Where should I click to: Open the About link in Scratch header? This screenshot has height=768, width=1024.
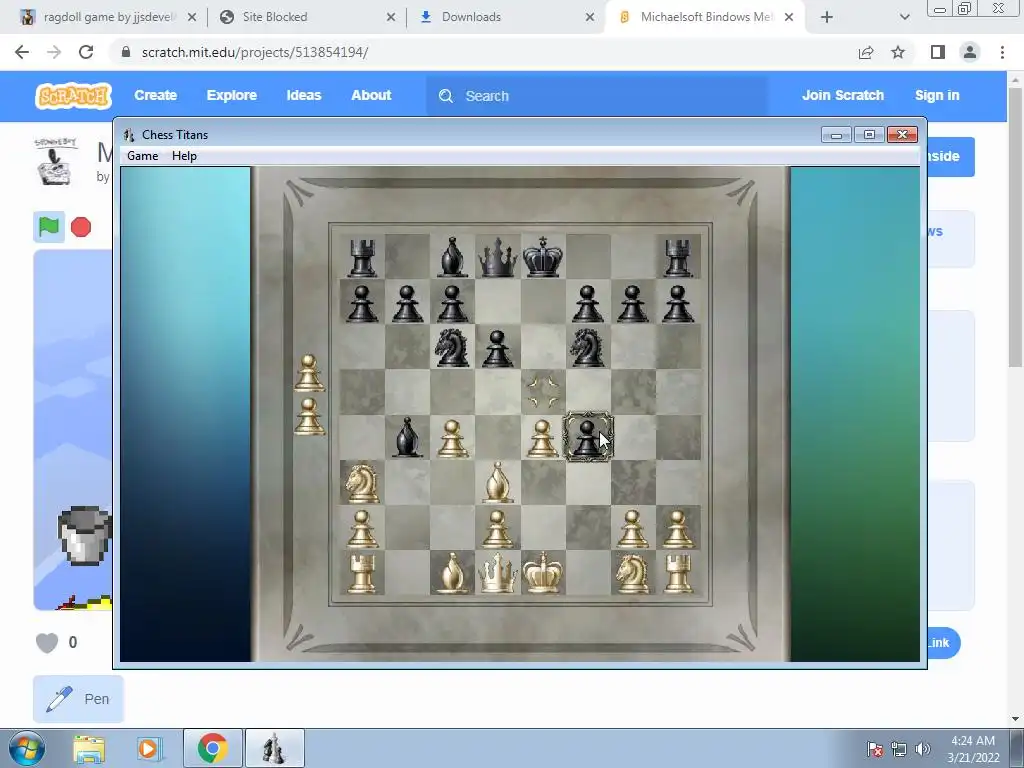[371, 95]
